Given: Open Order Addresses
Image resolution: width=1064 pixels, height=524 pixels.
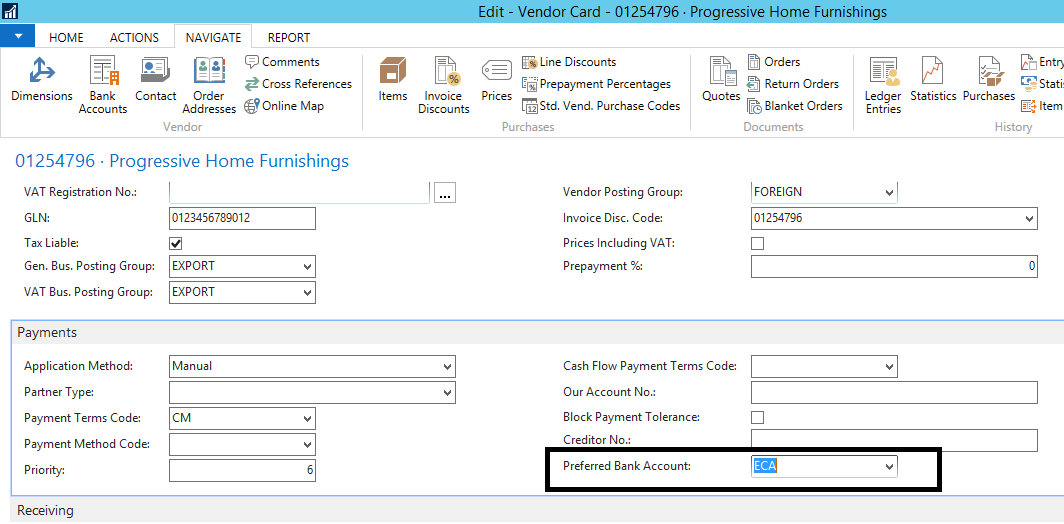Looking at the screenshot, I should pos(209,85).
